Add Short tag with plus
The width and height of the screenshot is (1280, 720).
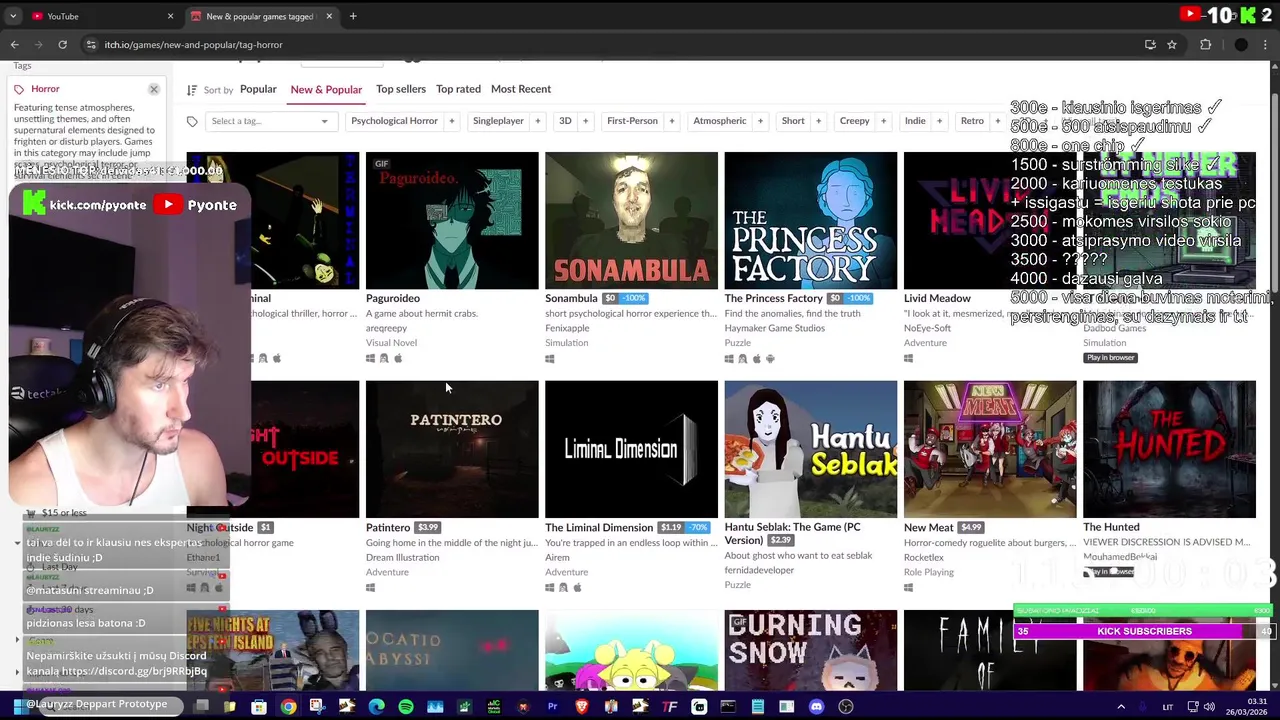[818, 121]
